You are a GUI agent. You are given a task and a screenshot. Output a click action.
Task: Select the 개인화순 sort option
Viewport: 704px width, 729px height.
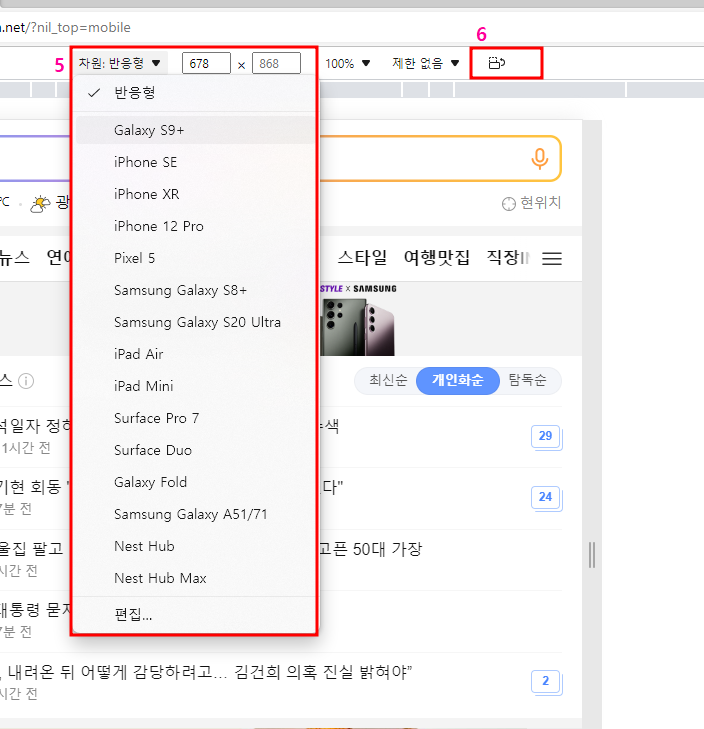click(x=458, y=381)
